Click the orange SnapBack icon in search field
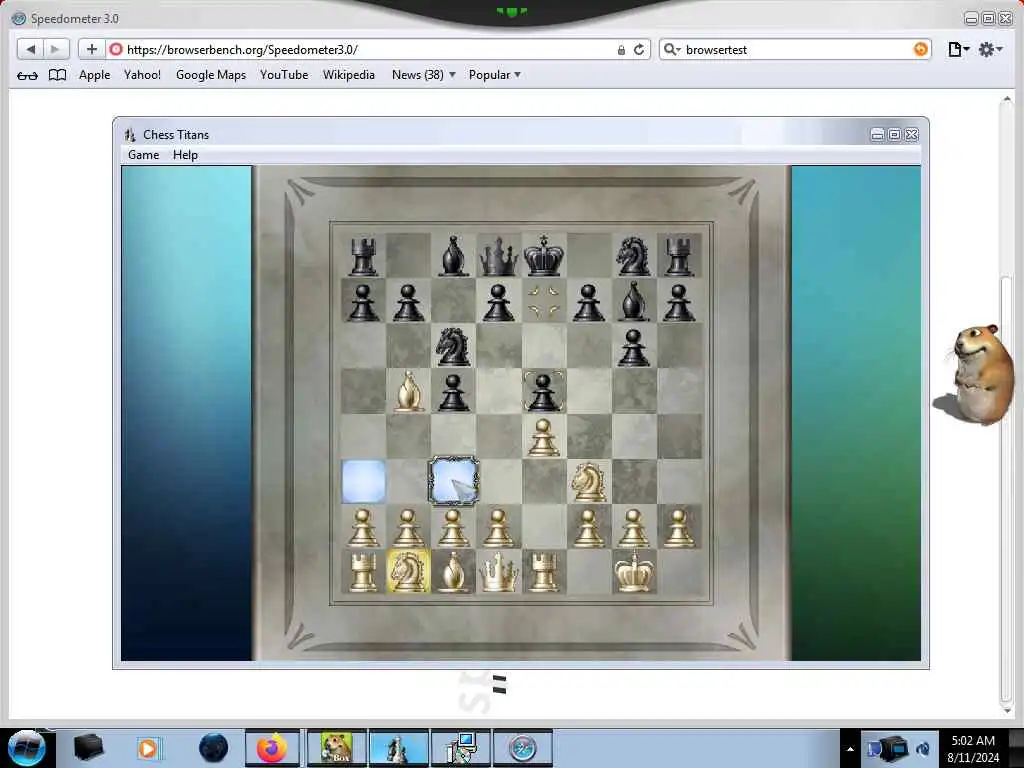The image size is (1024, 768). [920, 50]
